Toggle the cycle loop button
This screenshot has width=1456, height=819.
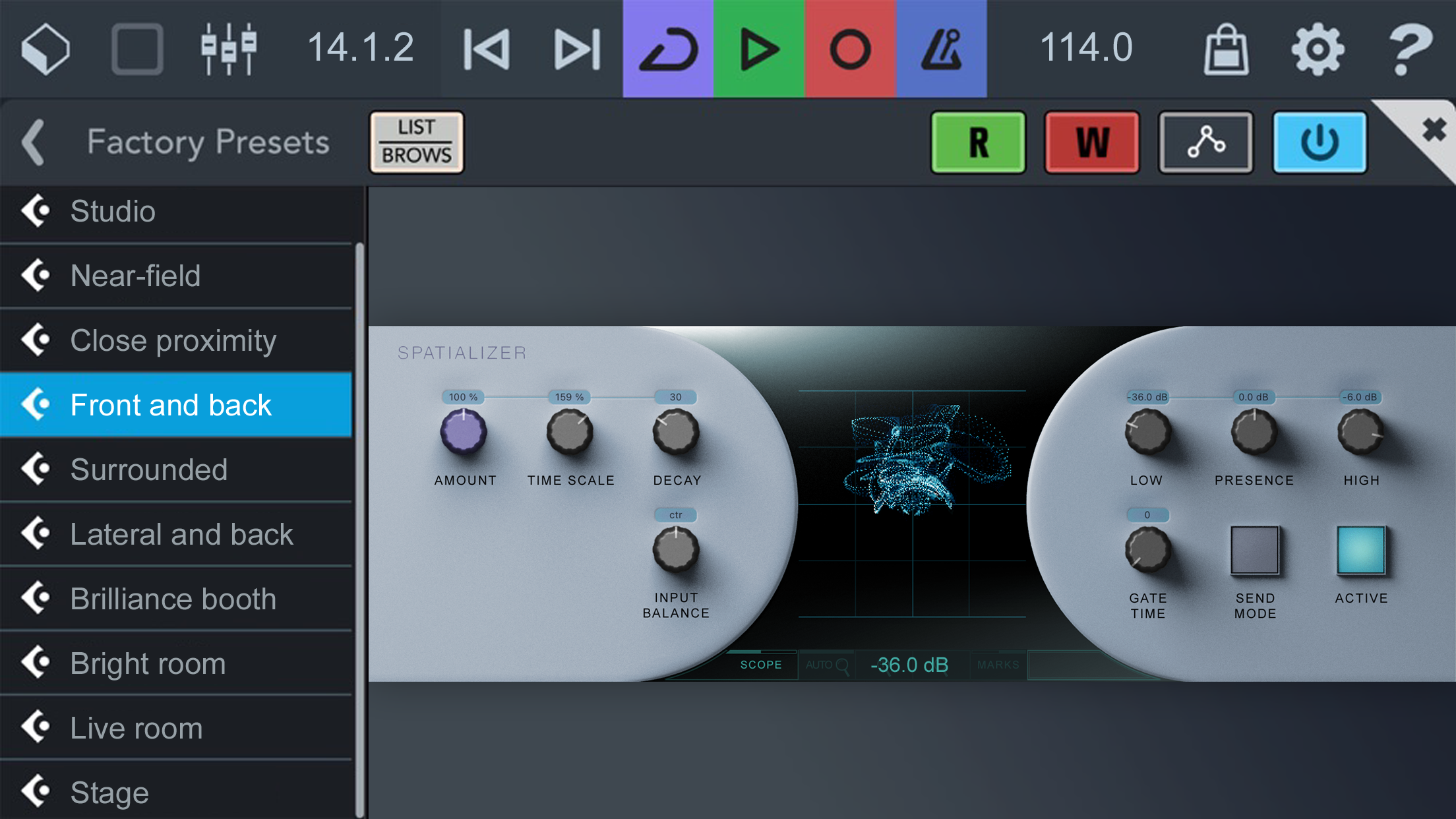668,49
